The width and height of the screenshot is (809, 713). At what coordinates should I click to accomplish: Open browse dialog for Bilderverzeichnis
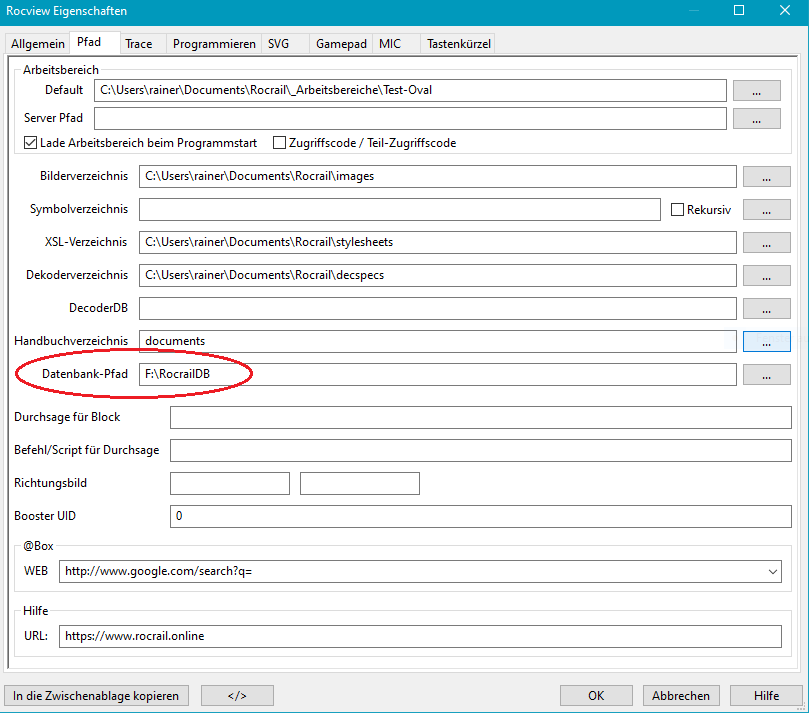pyautogui.click(x=766, y=177)
